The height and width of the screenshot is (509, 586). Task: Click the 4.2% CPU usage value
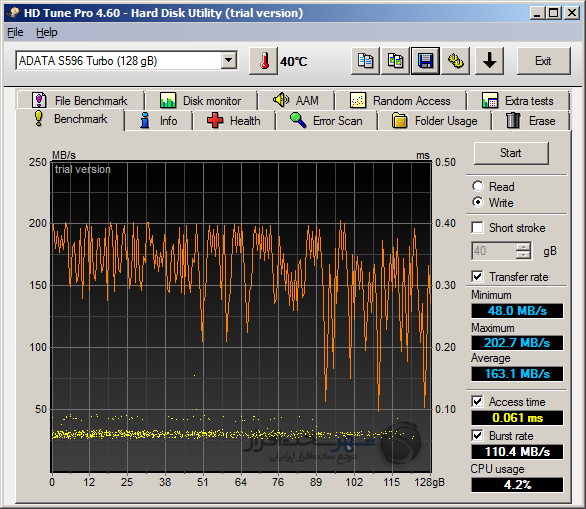[x=517, y=485]
